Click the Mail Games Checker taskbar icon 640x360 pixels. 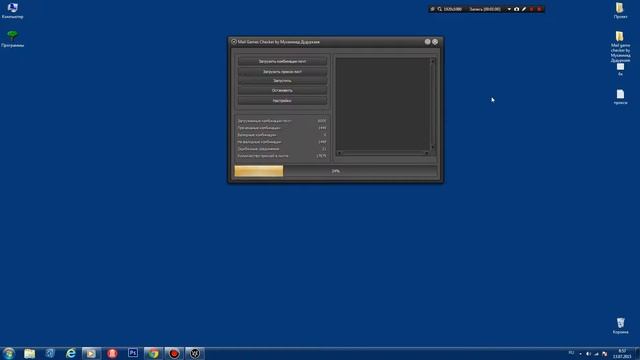[195, 353]
